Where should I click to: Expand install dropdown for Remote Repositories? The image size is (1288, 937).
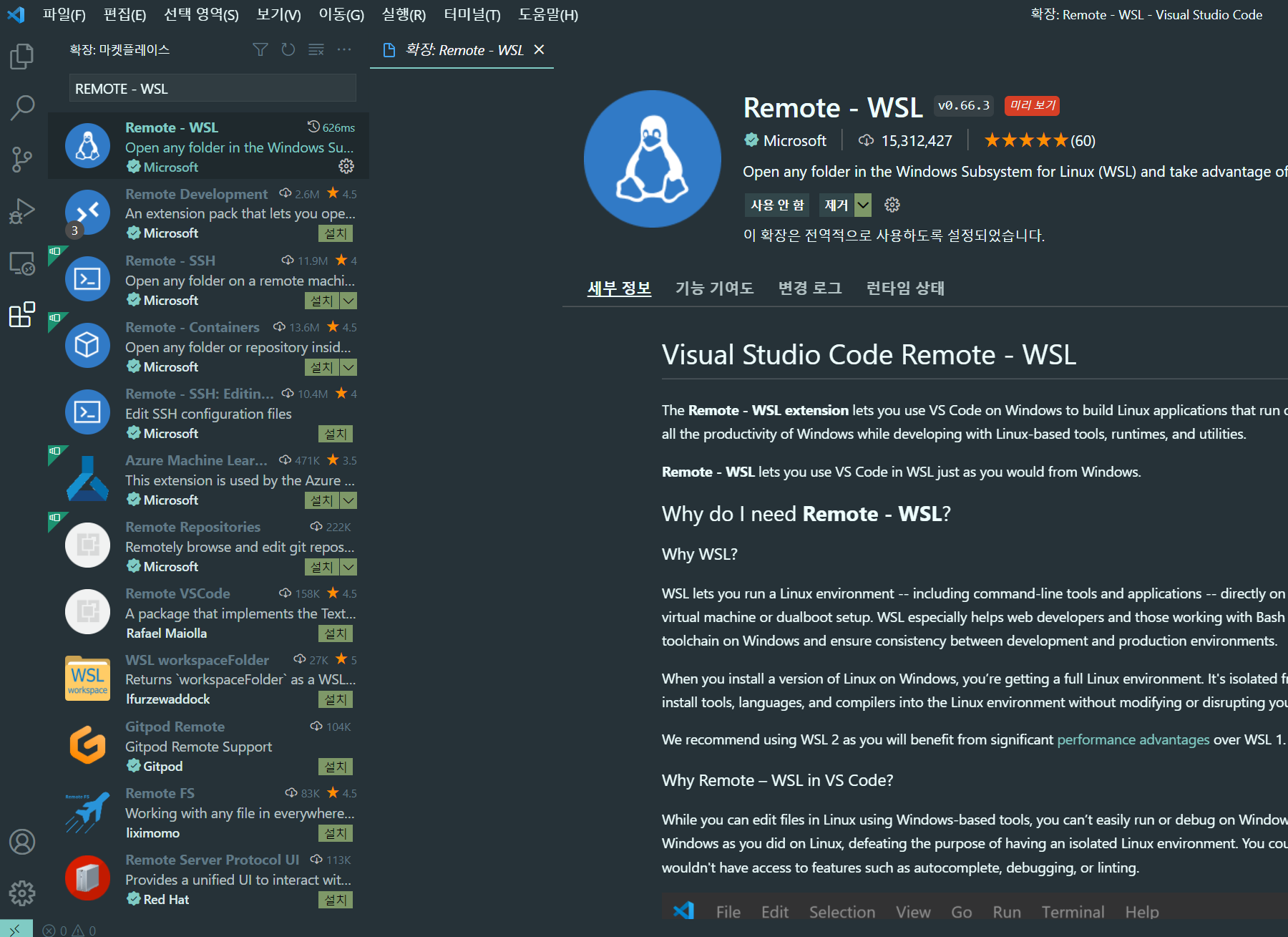click(x=348, y=567)
